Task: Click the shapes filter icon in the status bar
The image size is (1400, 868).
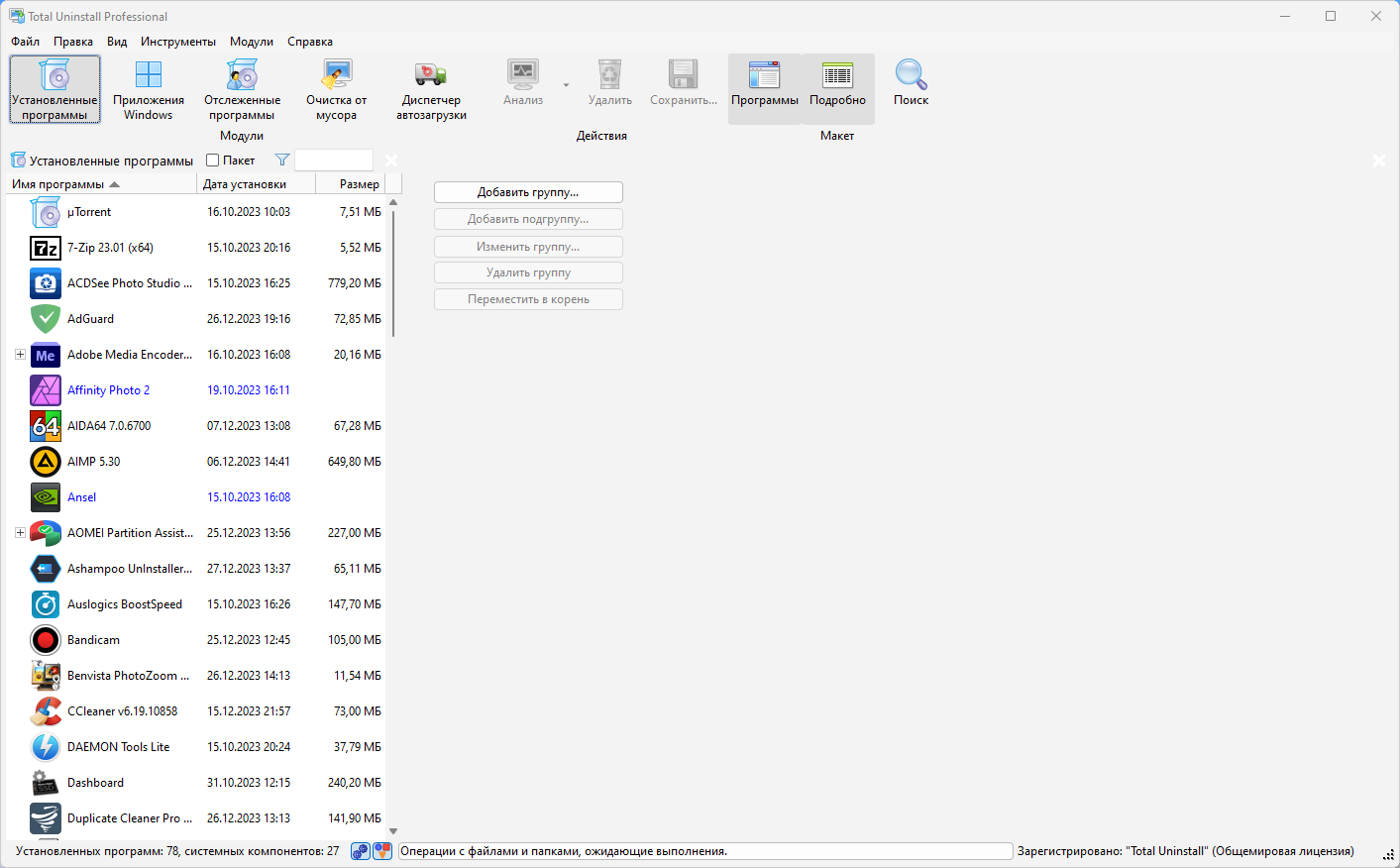Action: pos(381,850)
